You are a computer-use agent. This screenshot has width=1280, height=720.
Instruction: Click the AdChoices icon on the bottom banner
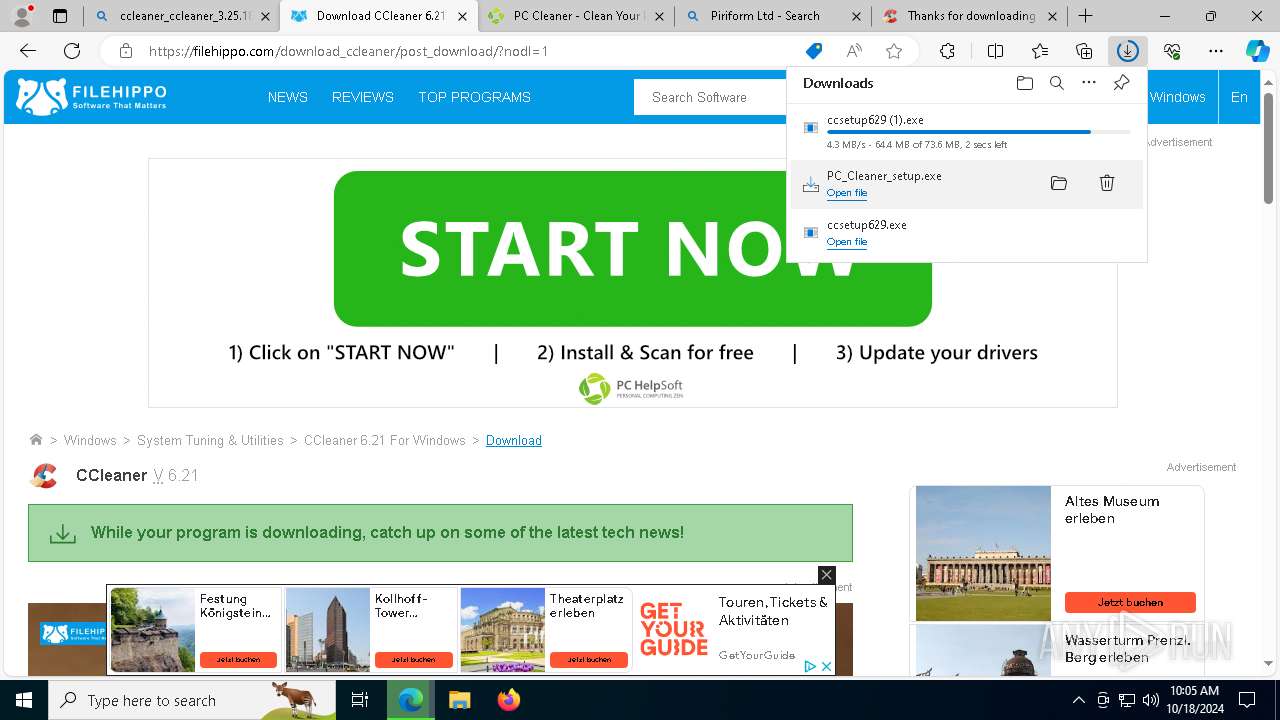tap(811, 666)
